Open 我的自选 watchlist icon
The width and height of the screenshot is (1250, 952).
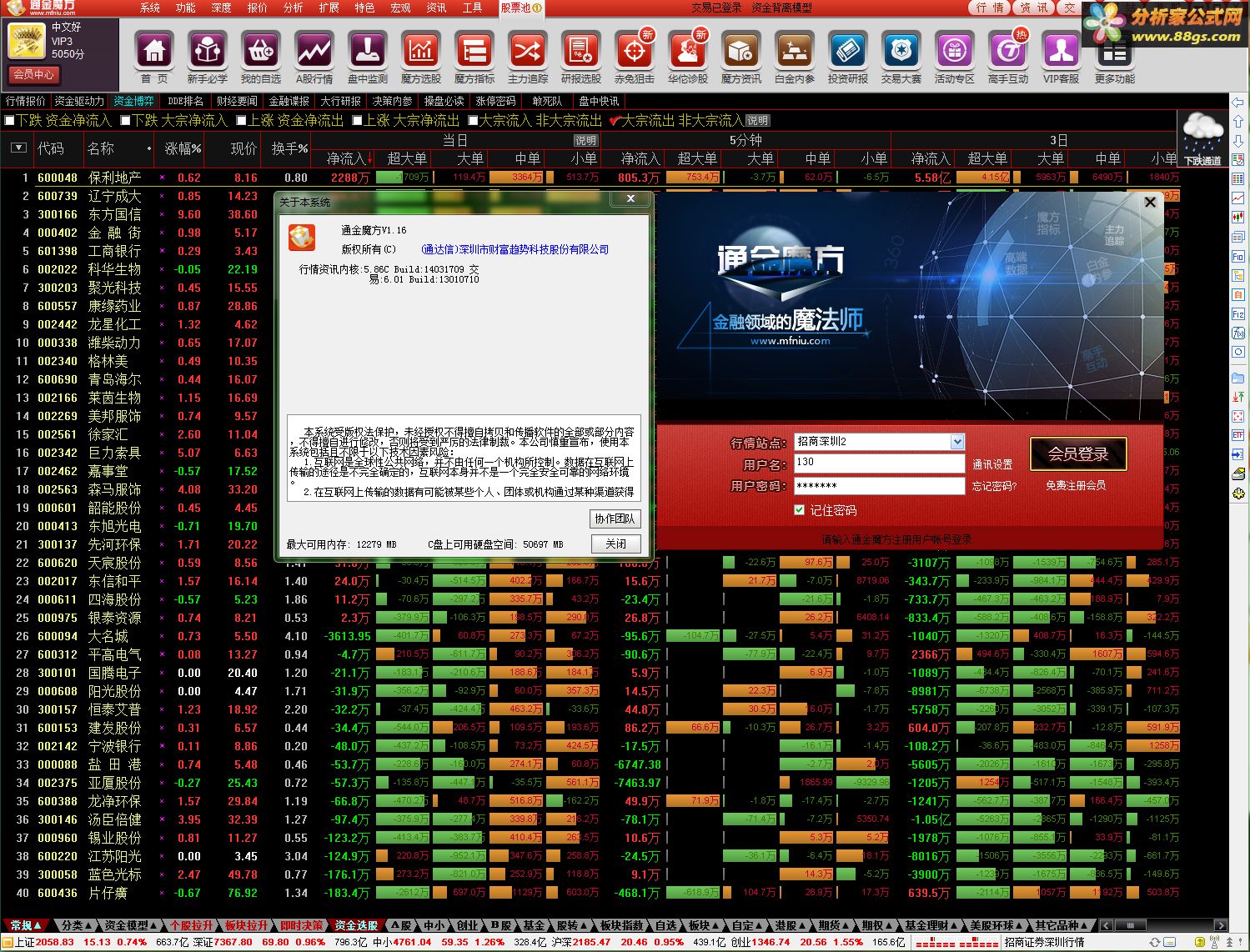[261, 52]
